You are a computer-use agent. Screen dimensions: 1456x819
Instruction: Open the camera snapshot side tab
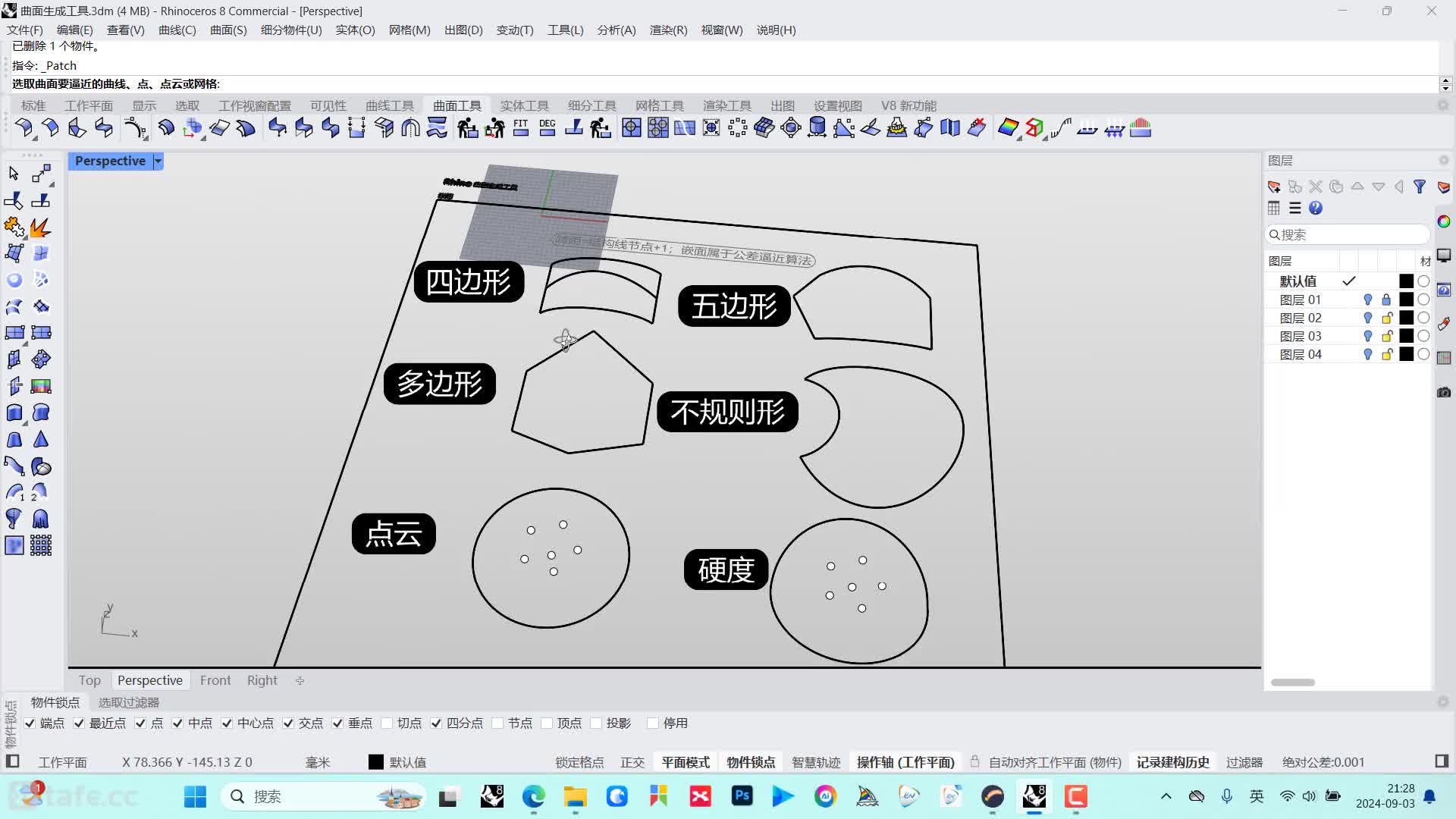click(x=1444, y=392)
